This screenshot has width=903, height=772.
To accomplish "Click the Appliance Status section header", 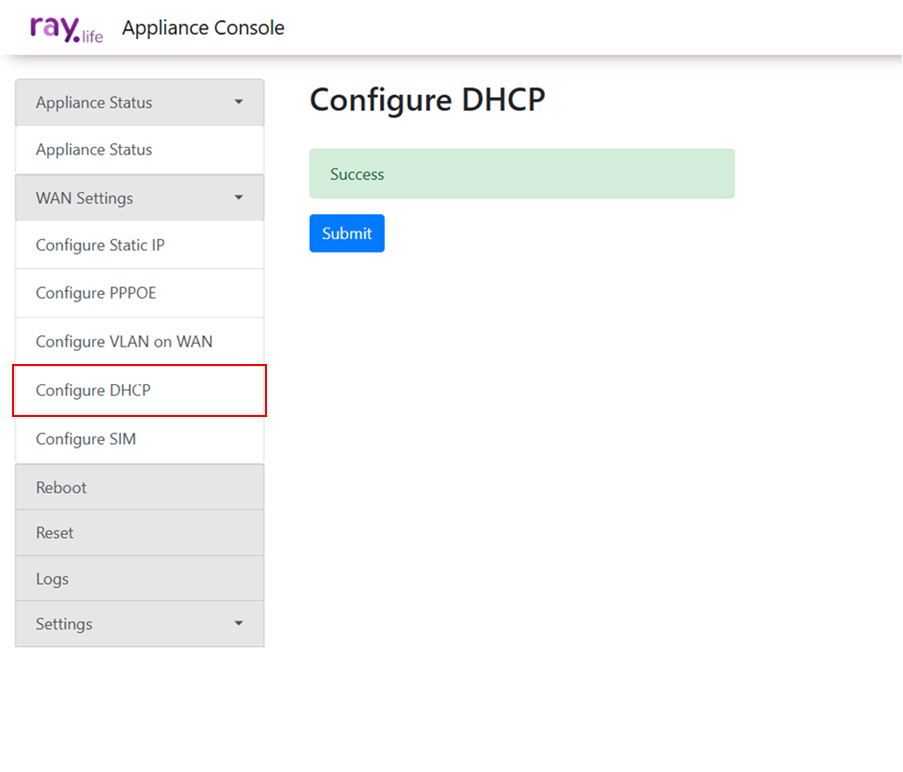I will 94,103.
